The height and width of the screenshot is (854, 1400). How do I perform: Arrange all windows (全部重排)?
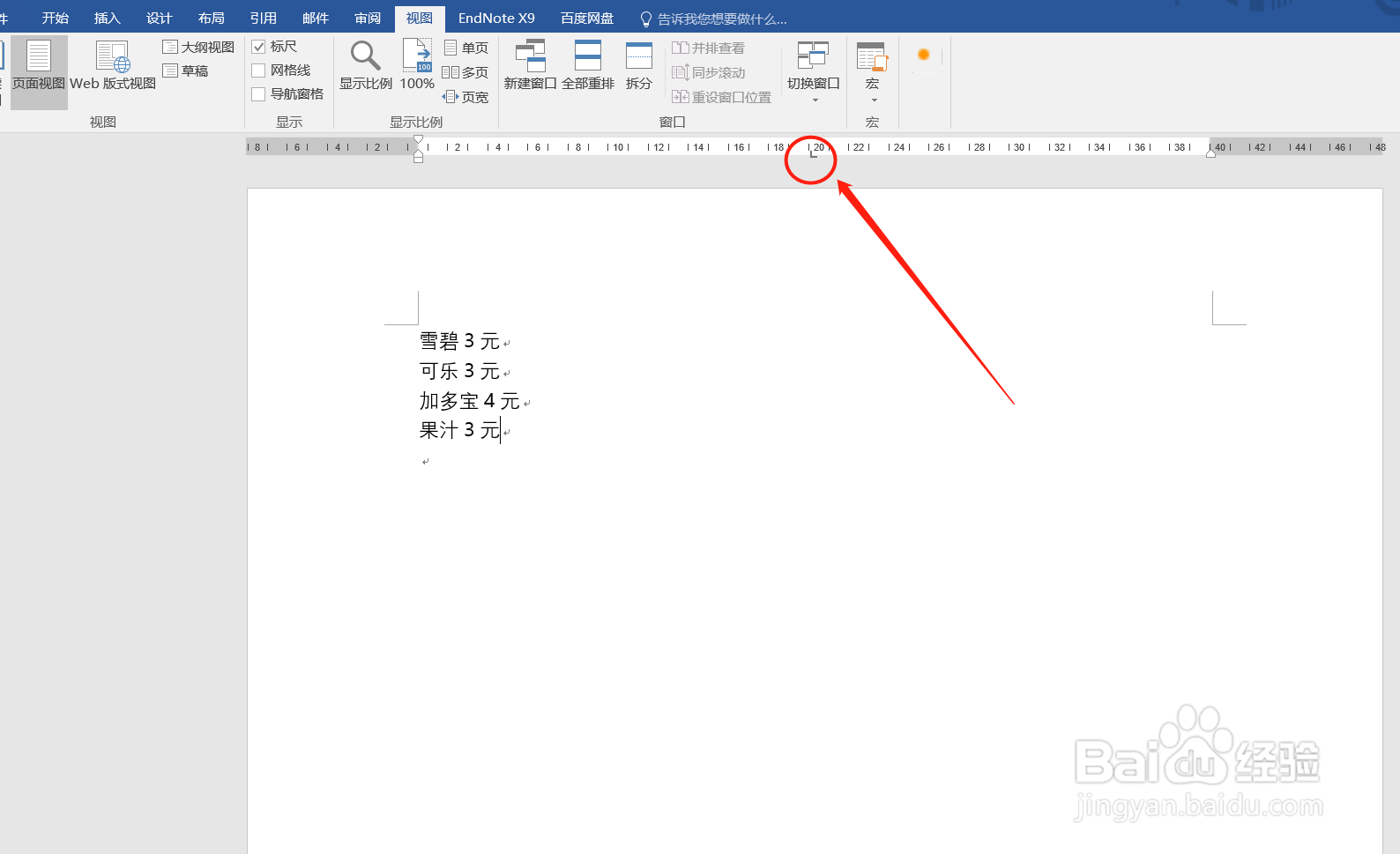coord(588,66)
